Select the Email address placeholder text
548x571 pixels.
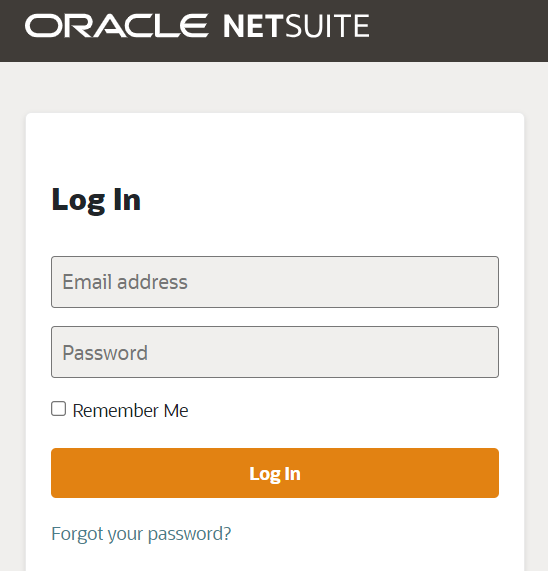[x=125, y=282]
